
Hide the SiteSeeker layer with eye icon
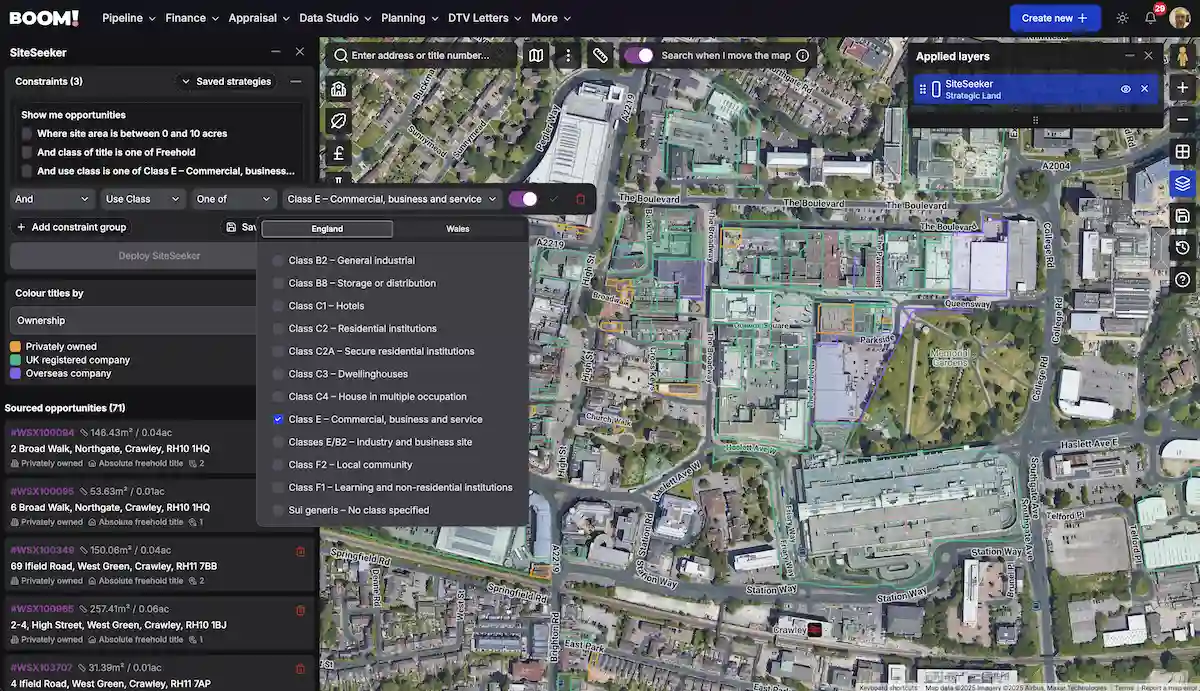point(1125,89)
